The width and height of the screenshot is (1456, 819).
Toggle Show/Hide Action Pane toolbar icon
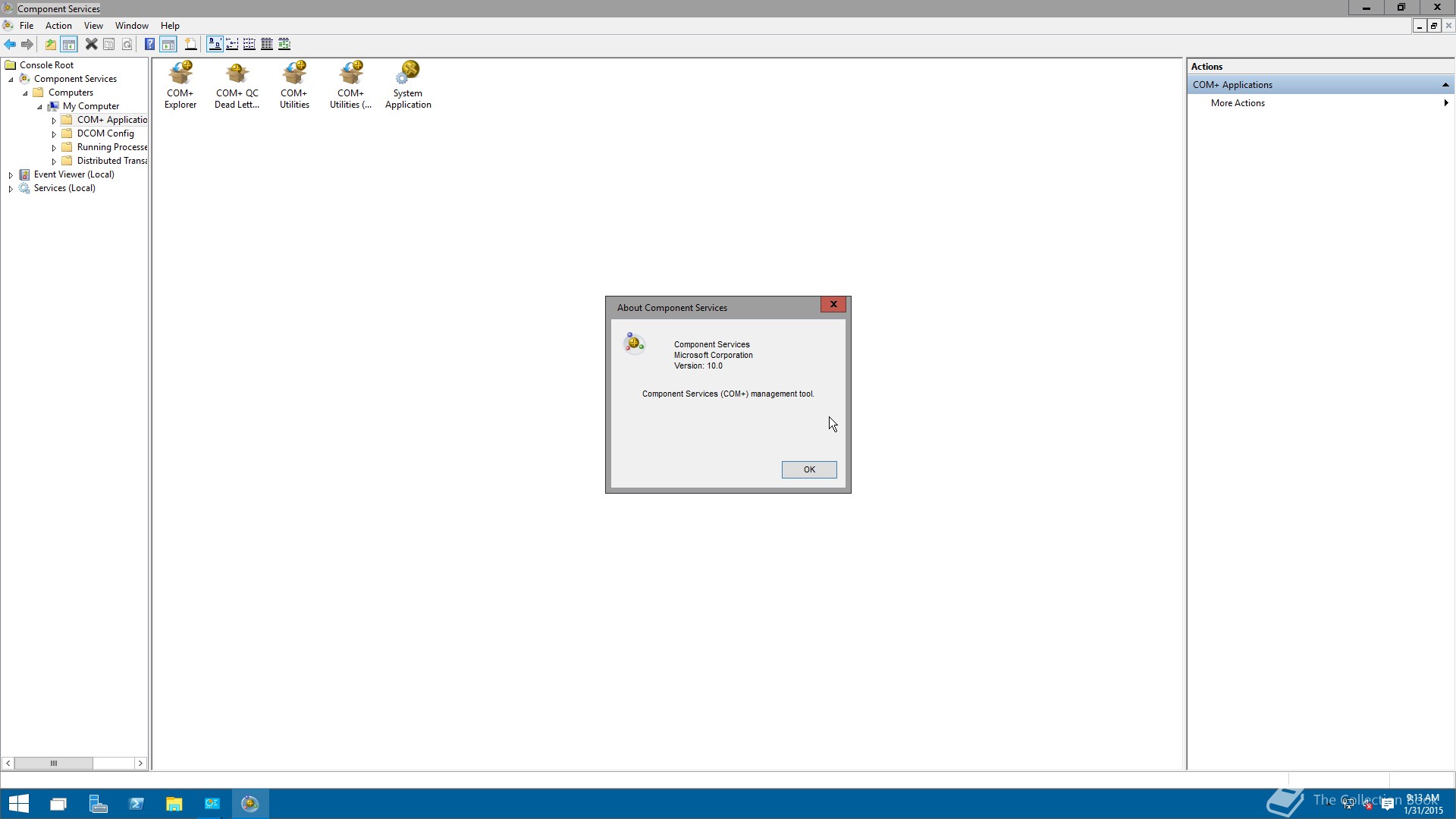pyautogui.click(x=168, y=44)
